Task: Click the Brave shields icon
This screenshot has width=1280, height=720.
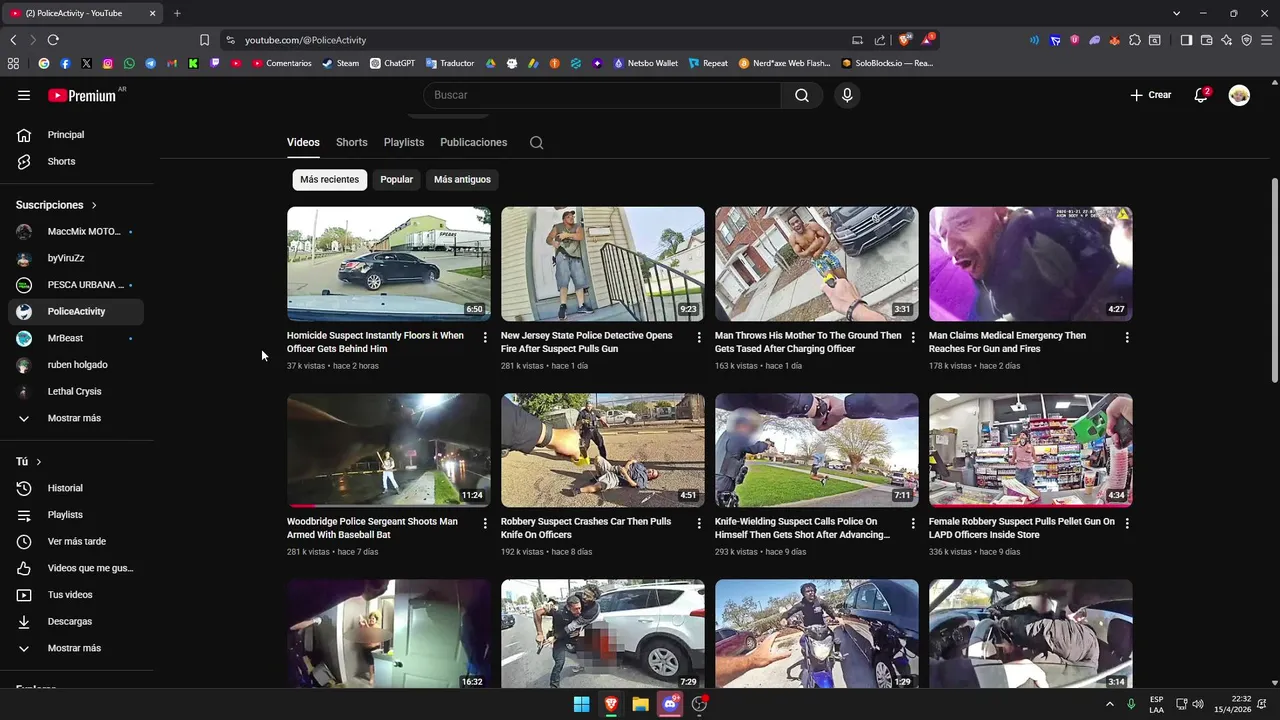Action: 904,40
